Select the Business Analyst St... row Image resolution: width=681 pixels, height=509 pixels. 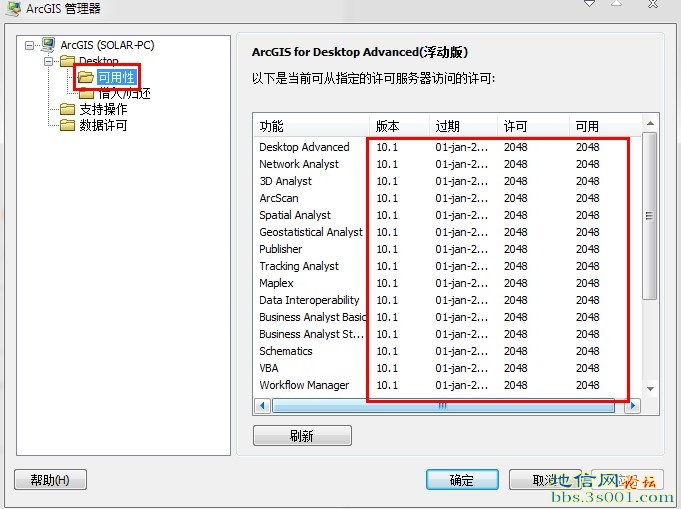447,334
